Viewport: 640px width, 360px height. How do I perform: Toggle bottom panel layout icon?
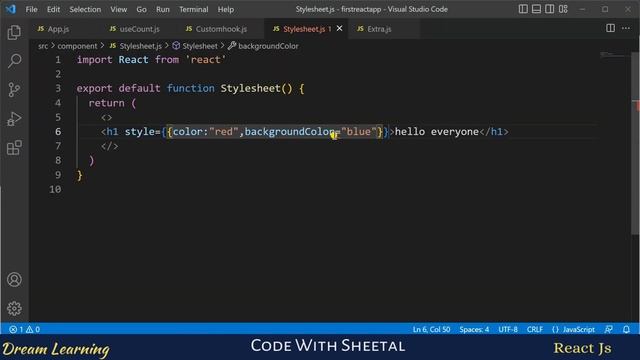[x=536, y=9]
